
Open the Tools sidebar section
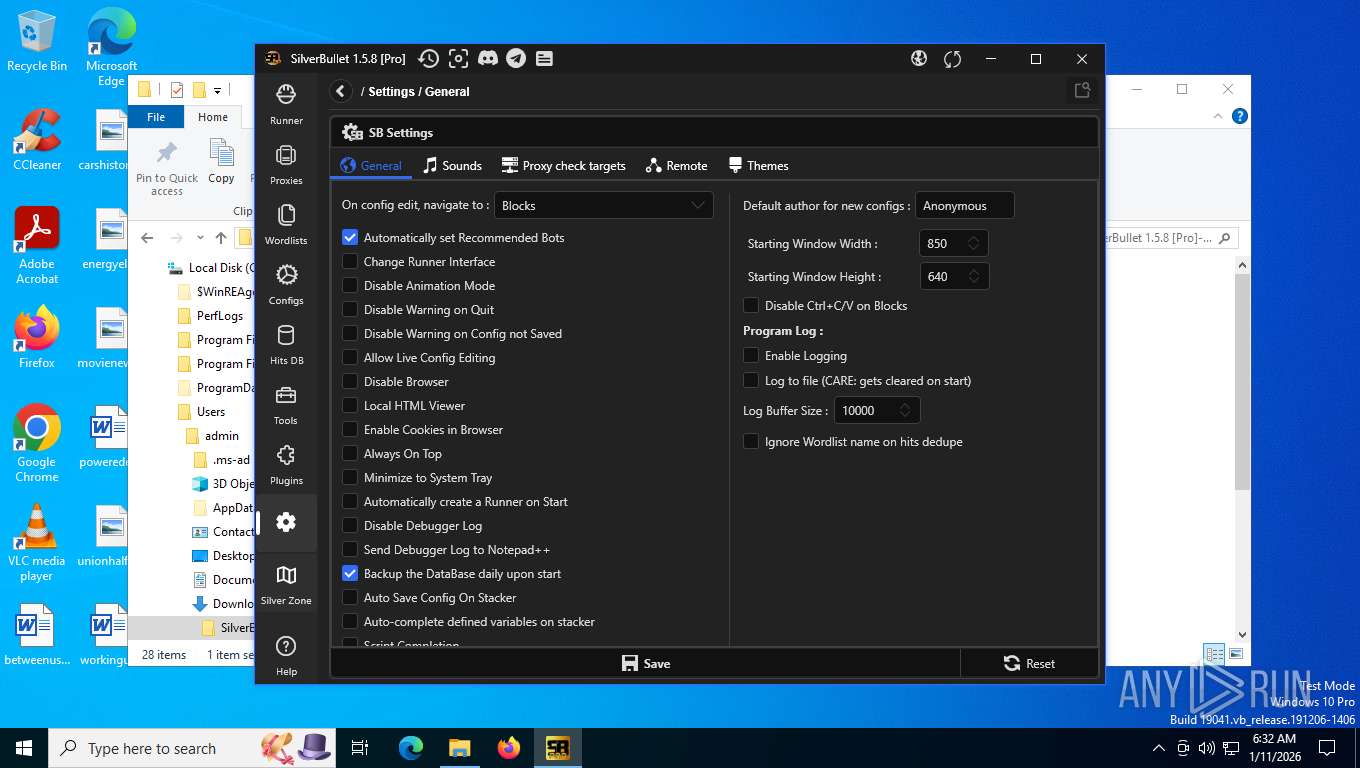pos(286,404)
